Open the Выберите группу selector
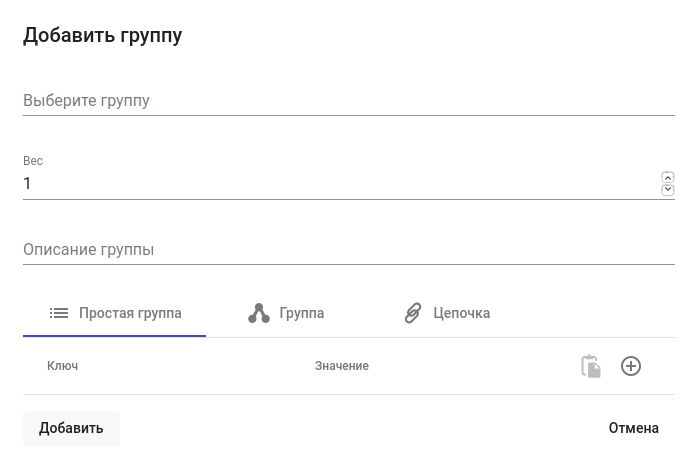The image size is (694, 456). pos(348,101)
